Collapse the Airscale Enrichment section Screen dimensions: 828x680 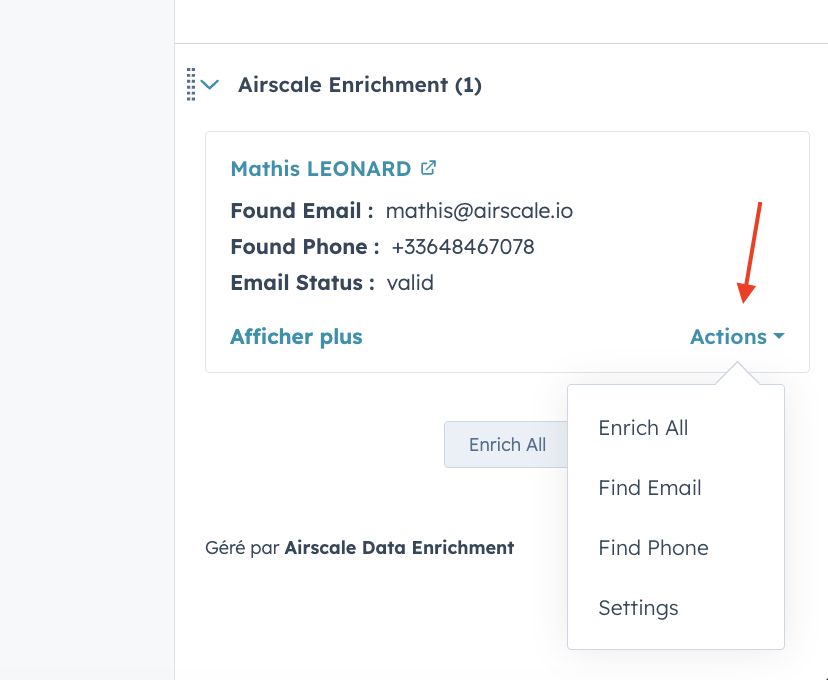[x=212, y=85]
